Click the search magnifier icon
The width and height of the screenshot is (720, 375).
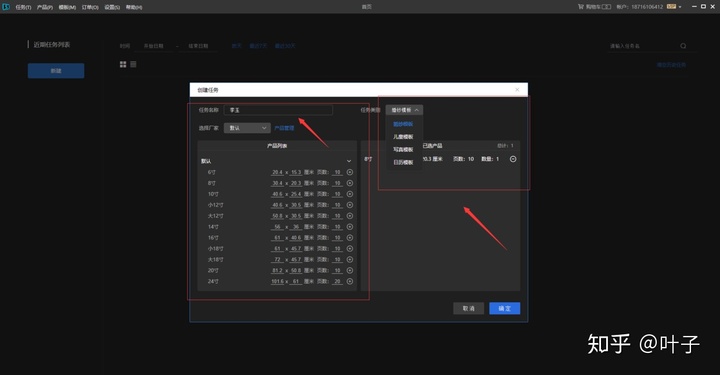coord(683,46)
